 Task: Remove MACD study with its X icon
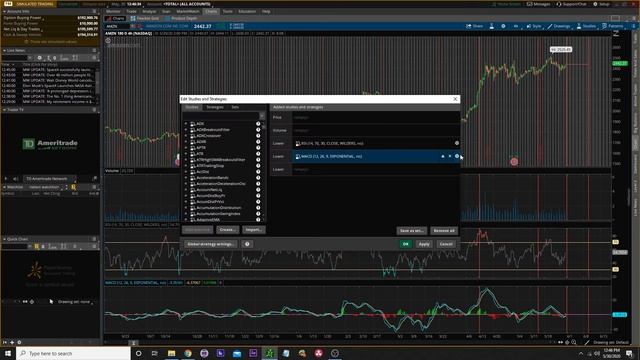450,156
